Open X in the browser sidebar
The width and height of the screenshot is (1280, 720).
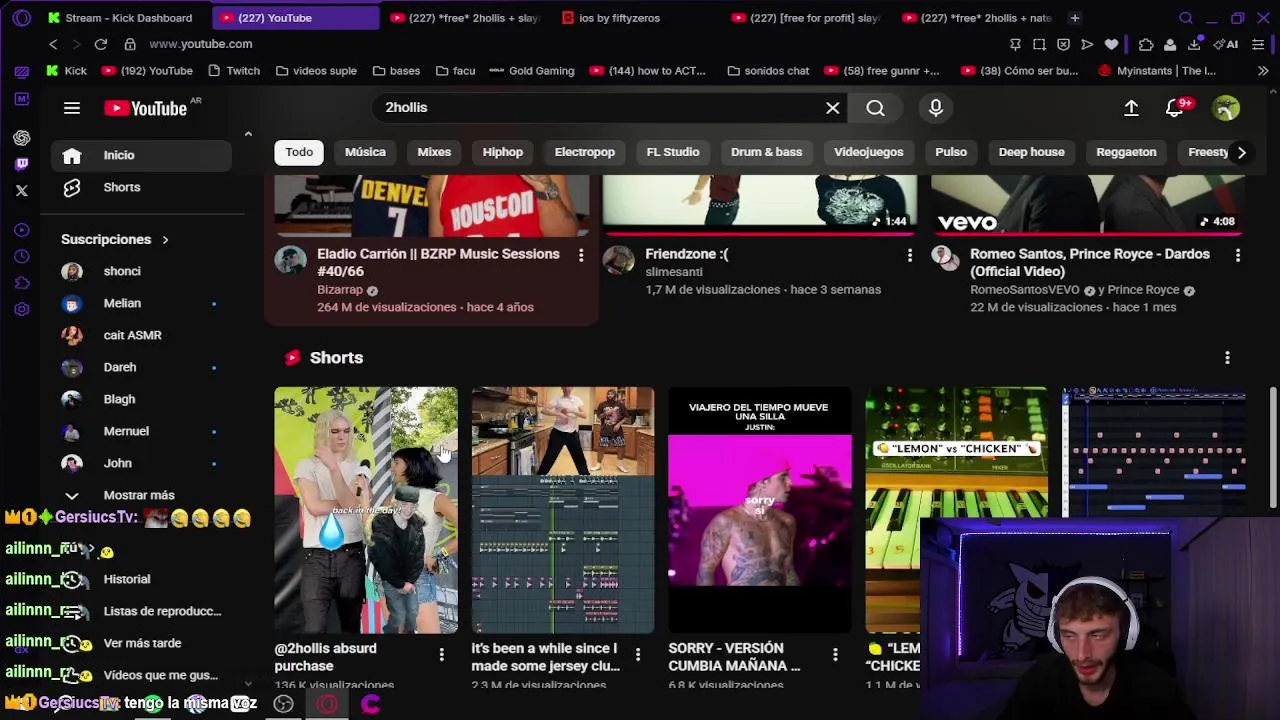point(22,190)
